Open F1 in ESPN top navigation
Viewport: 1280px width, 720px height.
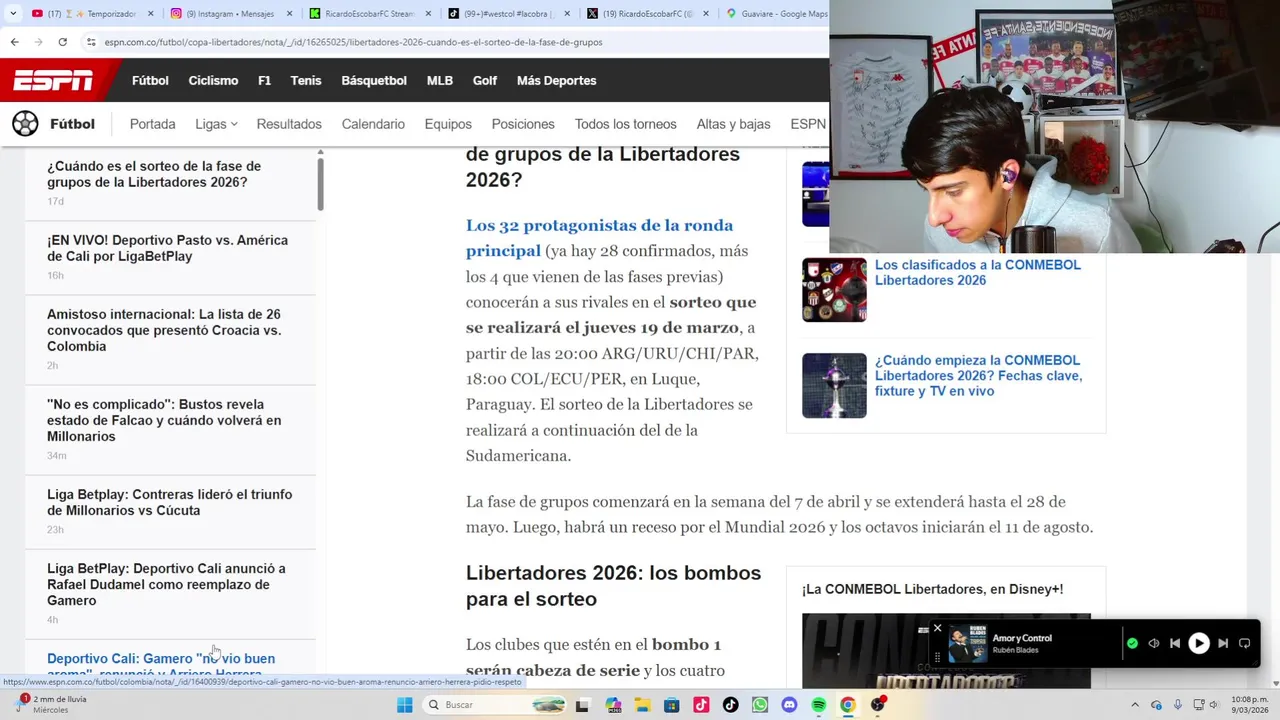click(264, 80)
